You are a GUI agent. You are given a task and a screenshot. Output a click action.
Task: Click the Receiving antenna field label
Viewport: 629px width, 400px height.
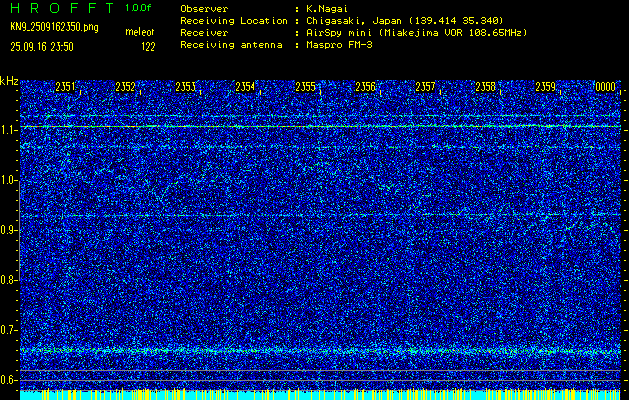pos(231,45)
